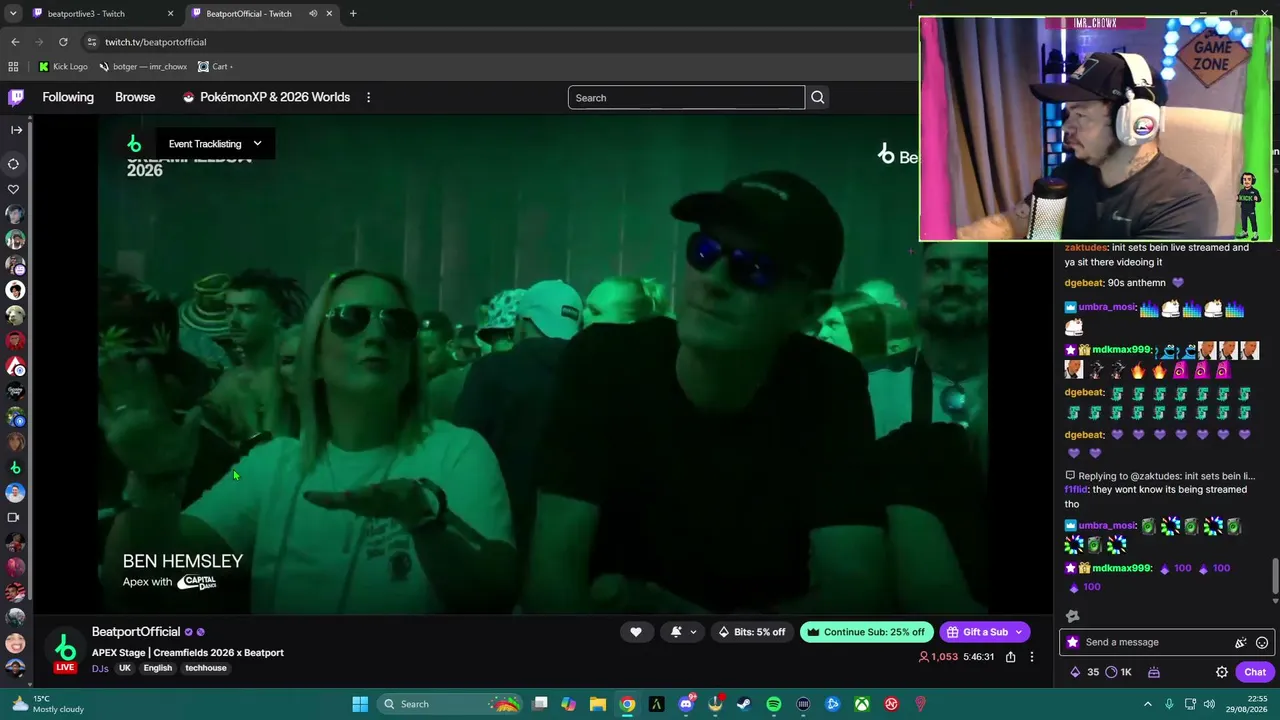
Task: Click the search magnifier button
Action: pyautogui.click(x=817, y=97)
